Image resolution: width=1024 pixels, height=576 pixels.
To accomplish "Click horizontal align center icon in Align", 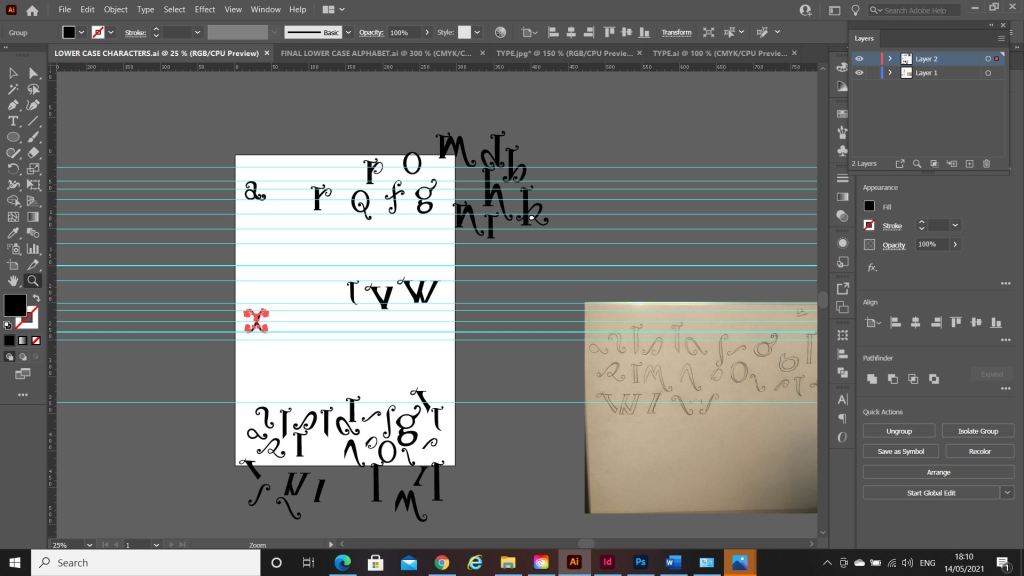I will coord(913,322).
